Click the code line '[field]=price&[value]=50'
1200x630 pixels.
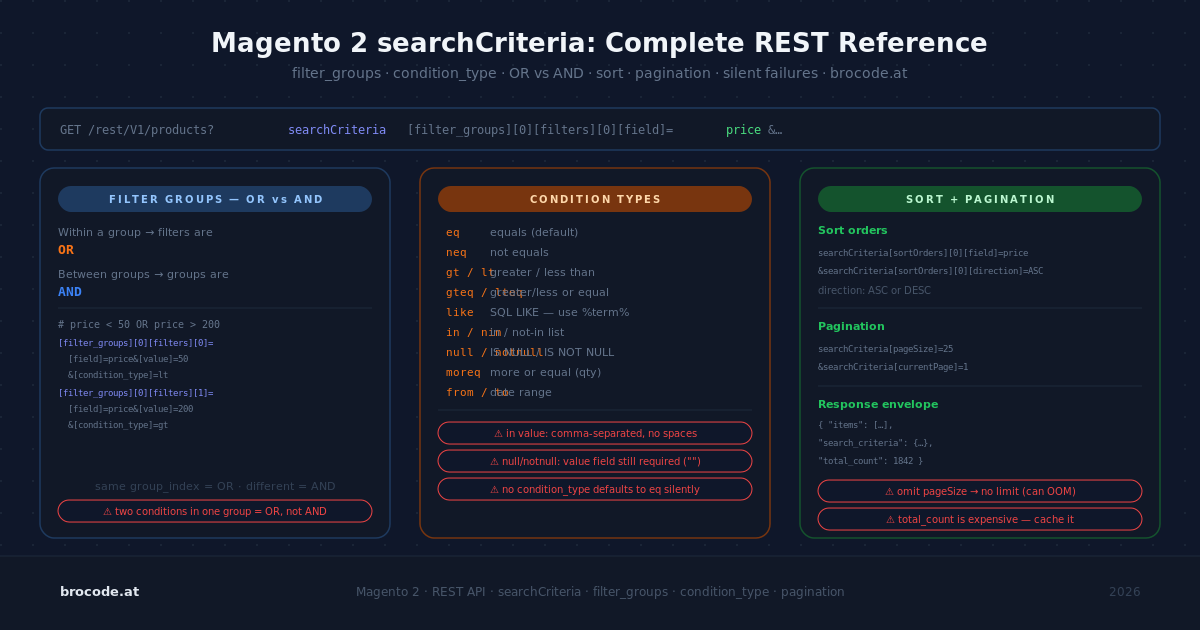128,359
